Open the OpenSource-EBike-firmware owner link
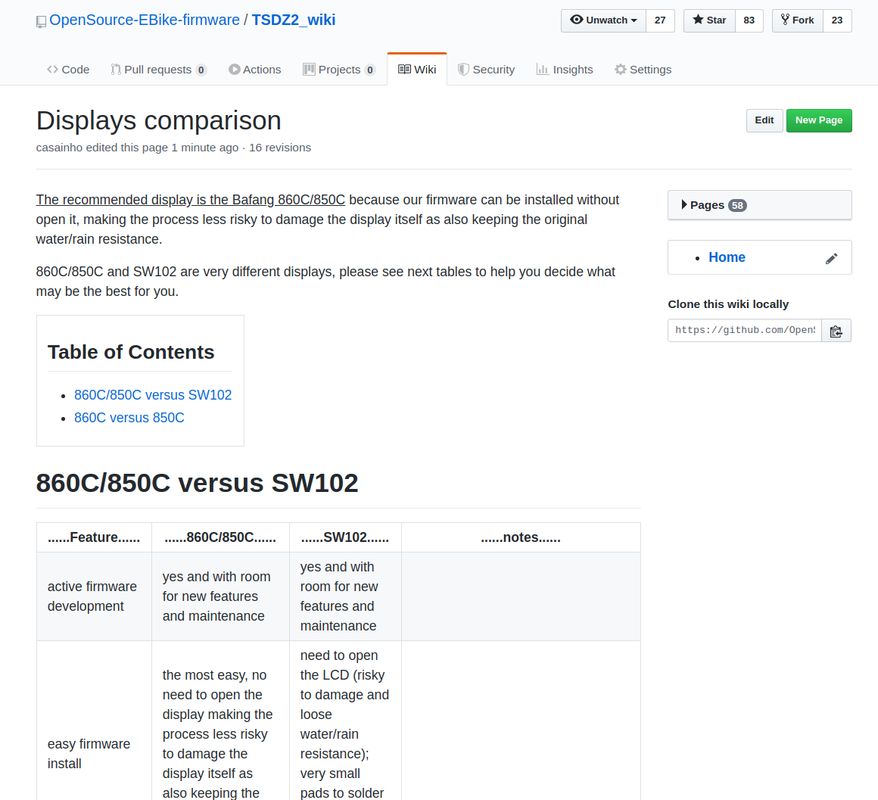878x800 pixels. tap(144, 20)
